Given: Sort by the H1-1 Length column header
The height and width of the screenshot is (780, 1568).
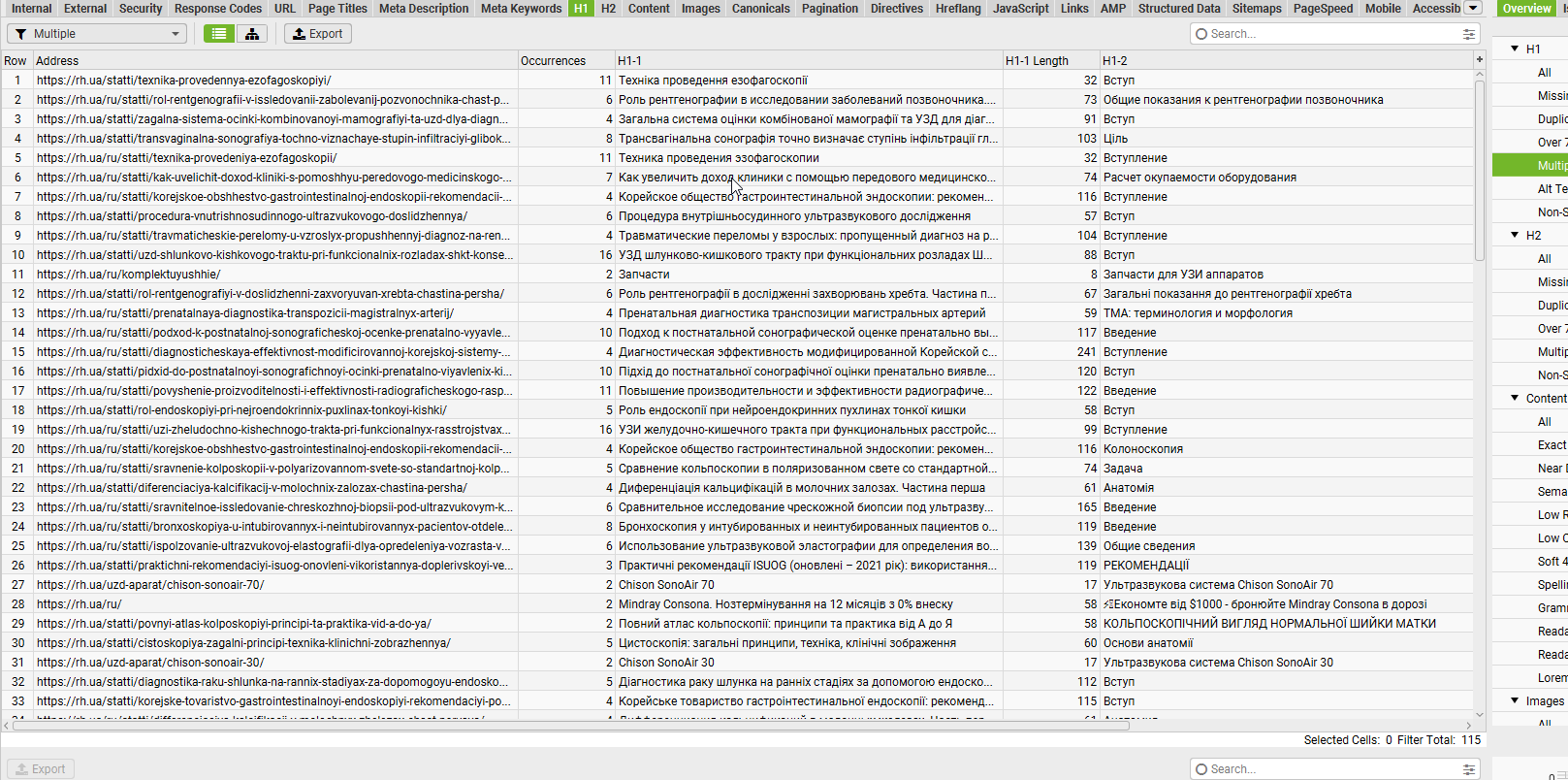Looking at the screenshot, I should click(x=1051, y=60).
